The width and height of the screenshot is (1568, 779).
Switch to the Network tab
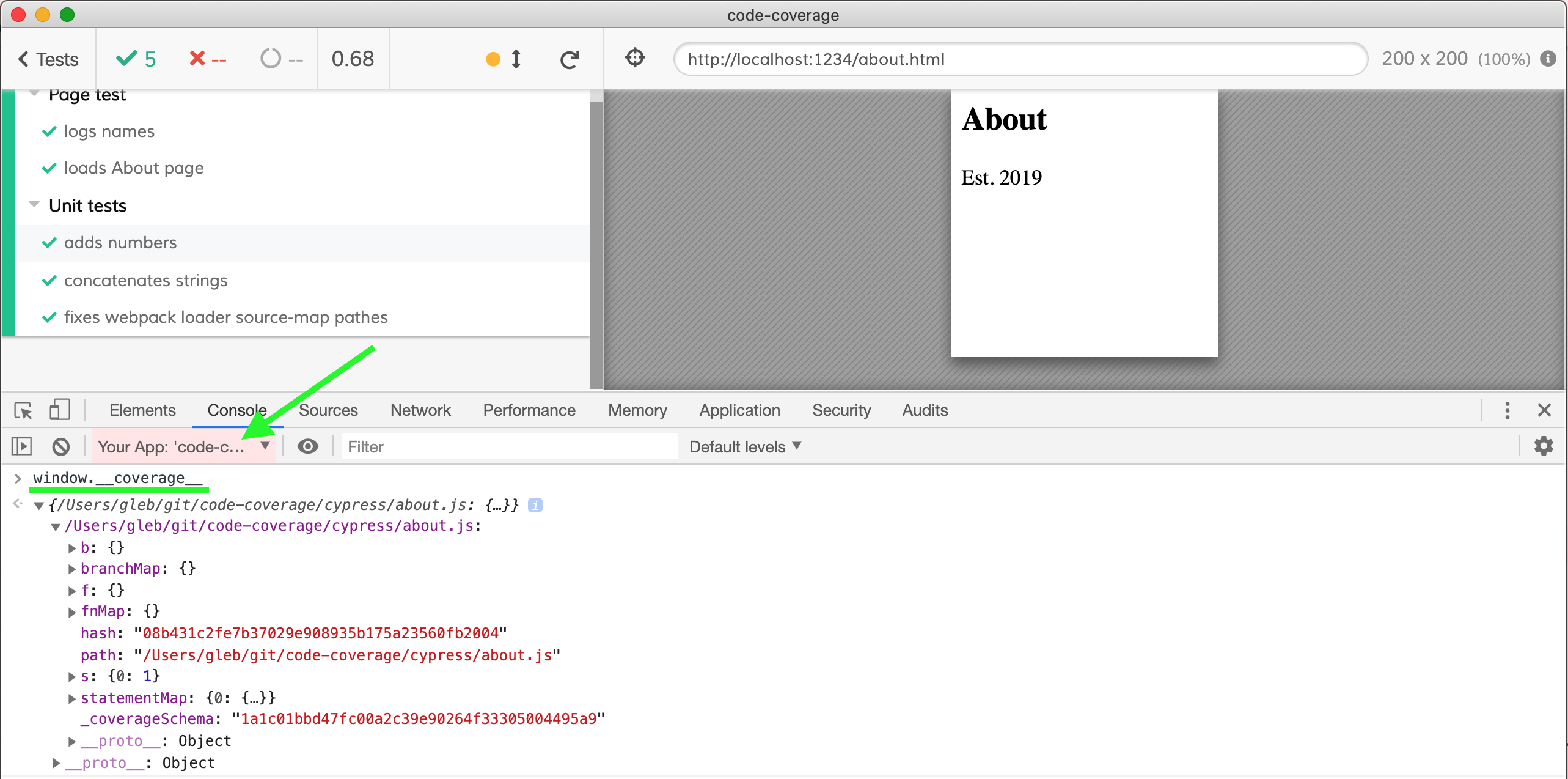point(420,410)
